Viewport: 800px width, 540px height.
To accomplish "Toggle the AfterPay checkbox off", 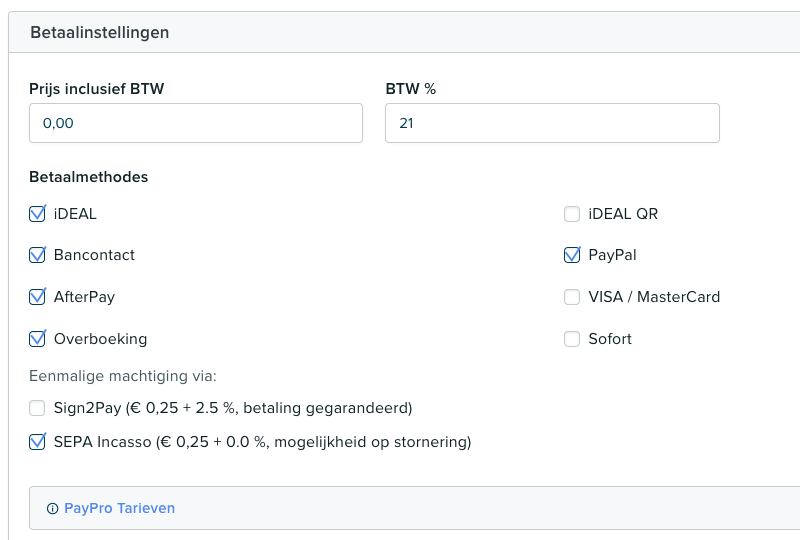I will tap(38, 297).
